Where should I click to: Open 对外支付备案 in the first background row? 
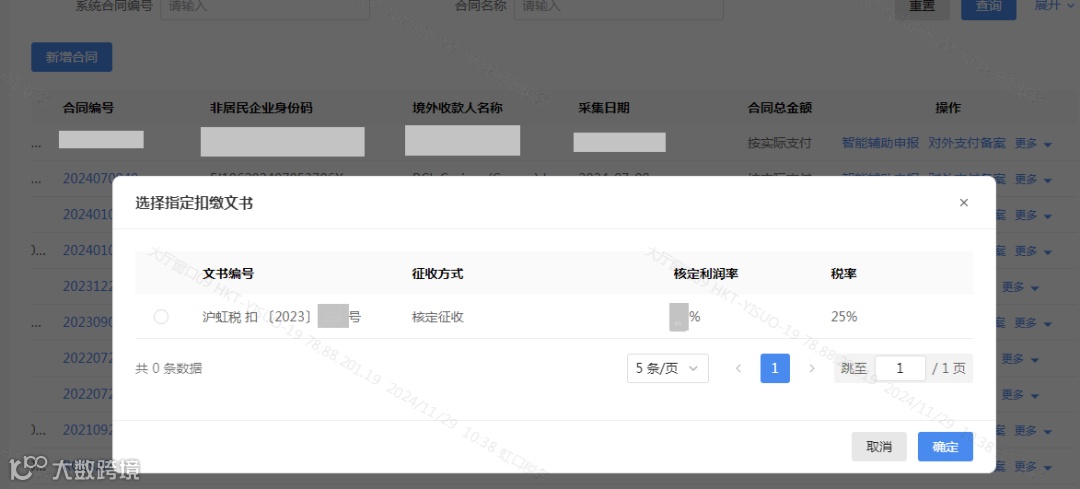(967, 143)
